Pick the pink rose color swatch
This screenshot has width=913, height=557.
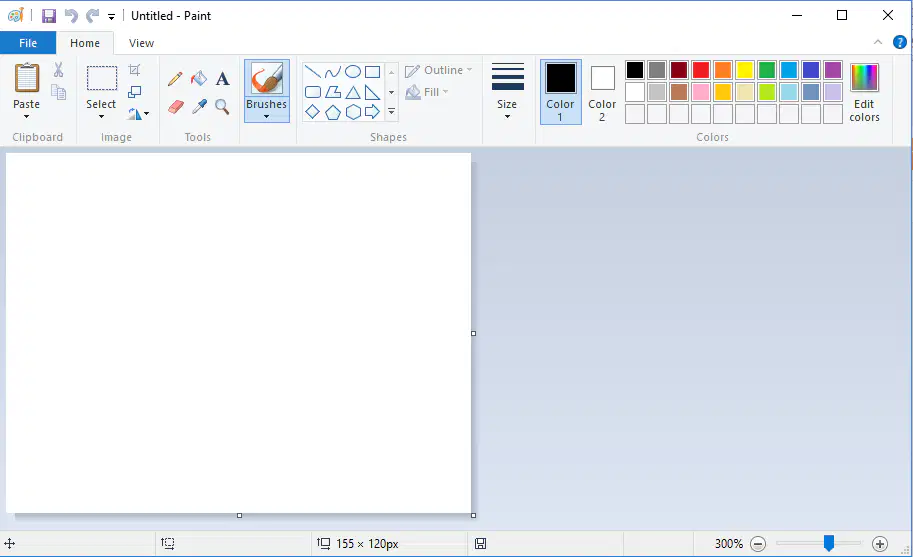point(701,91)
